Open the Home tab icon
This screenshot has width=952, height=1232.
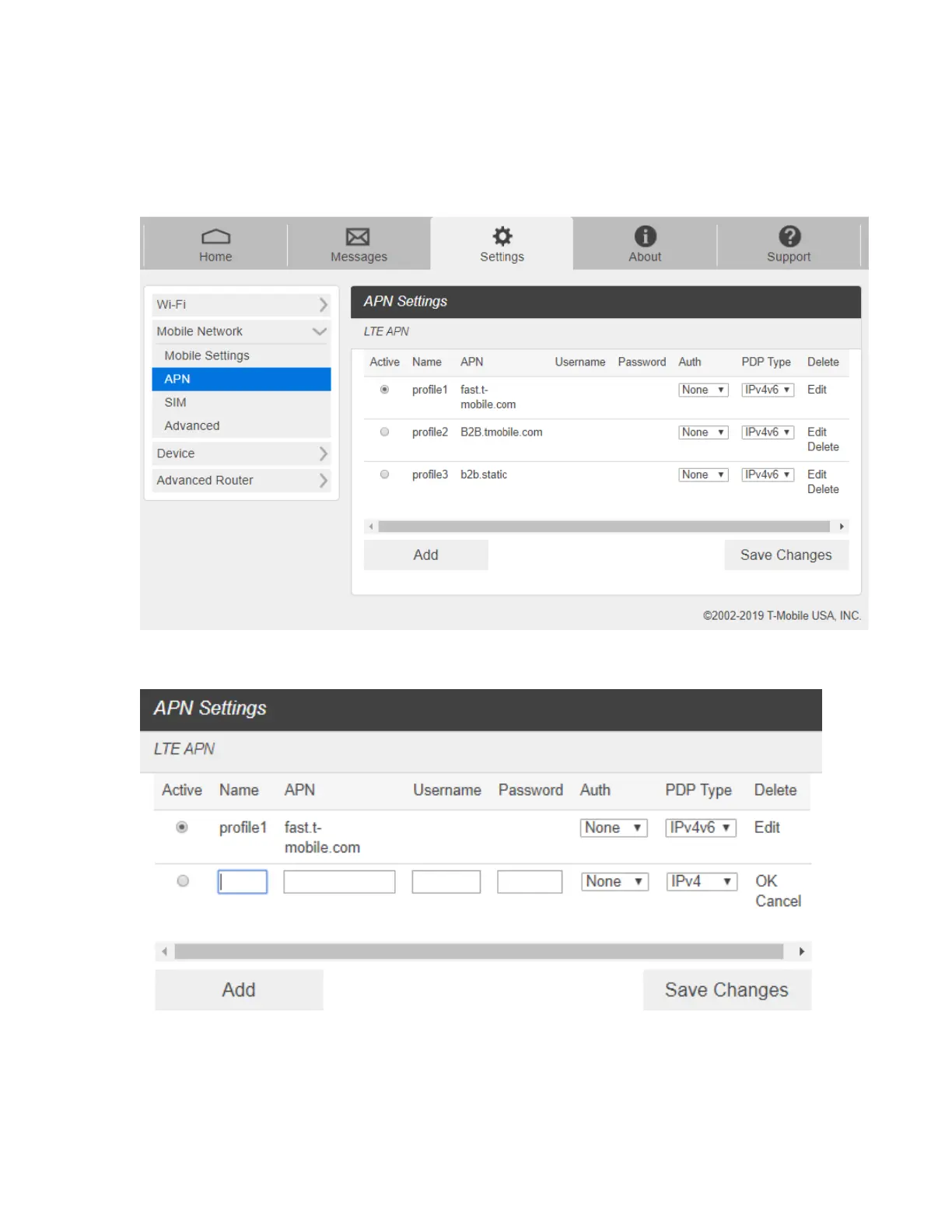215,236
